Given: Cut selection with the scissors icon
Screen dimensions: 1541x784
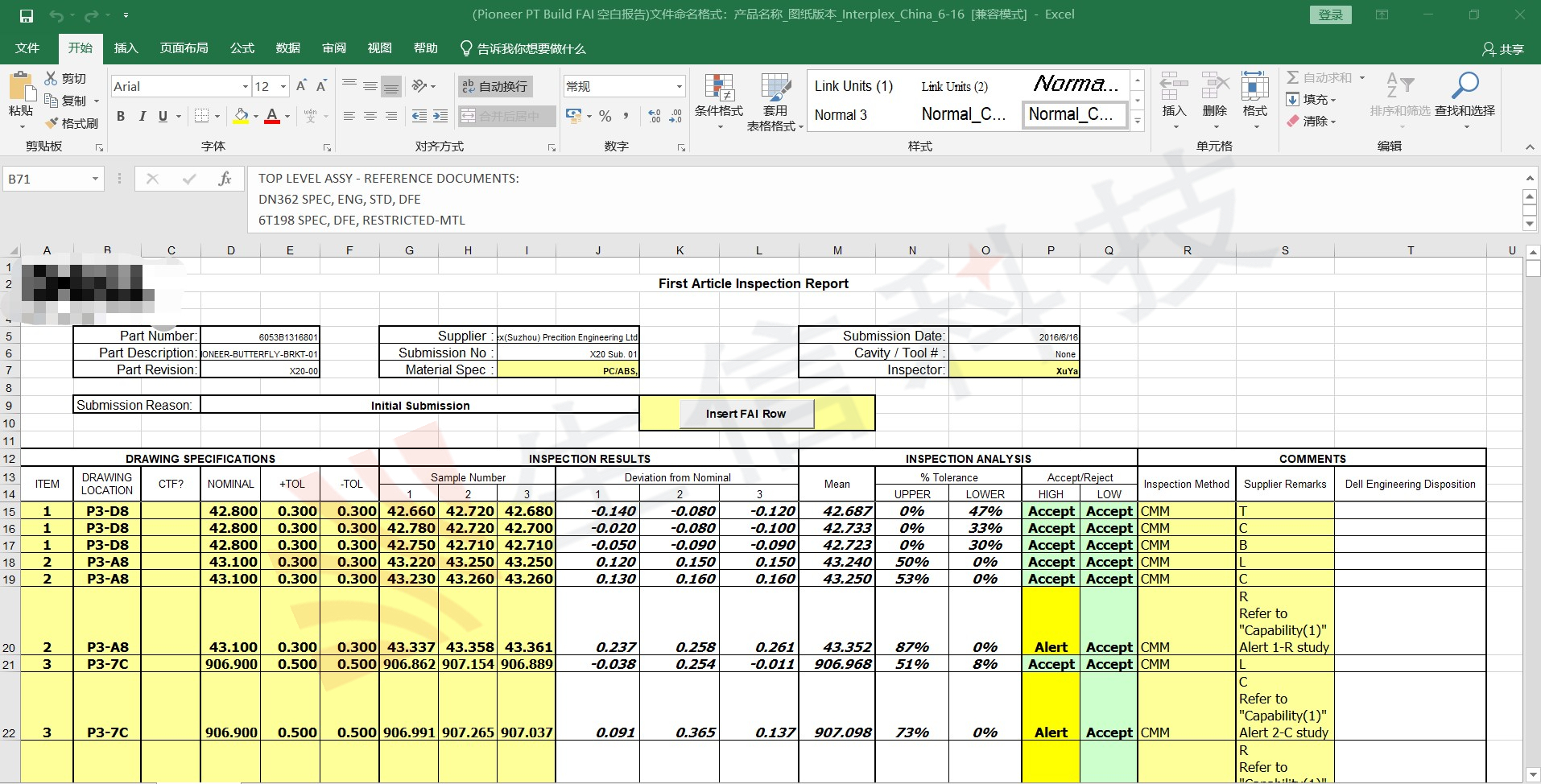Looking at the screenshot, I should 52,78.
